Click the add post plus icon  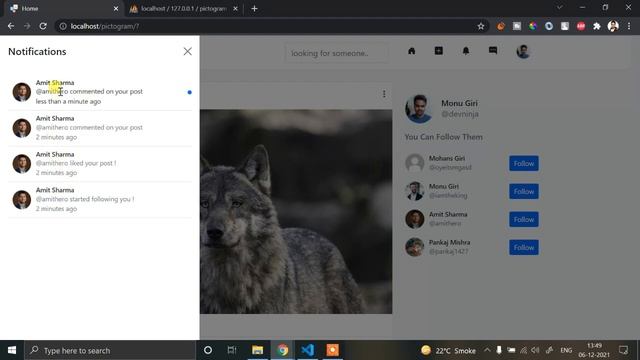coord(439,51)
